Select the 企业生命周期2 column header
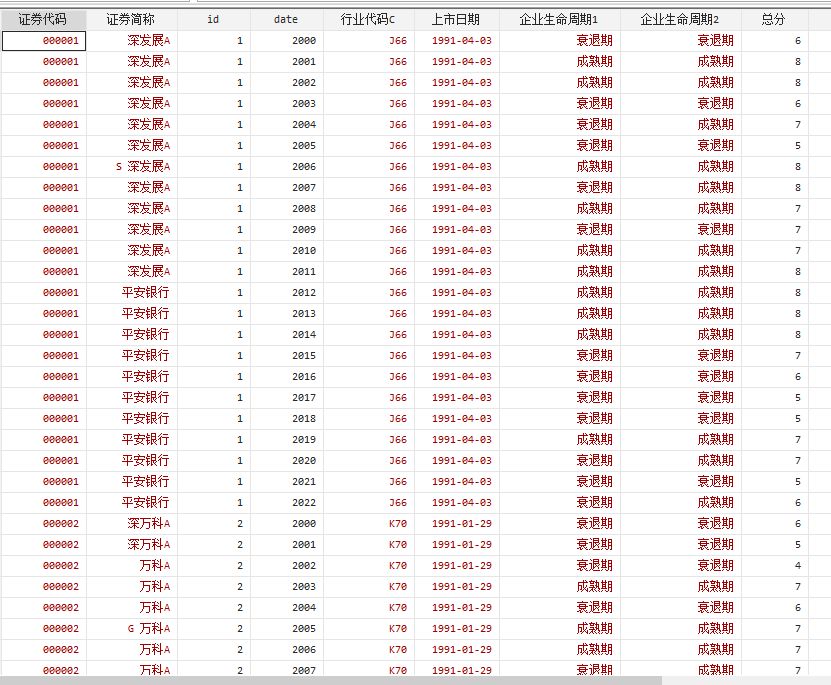831x685 pixels. click(680, 19)
